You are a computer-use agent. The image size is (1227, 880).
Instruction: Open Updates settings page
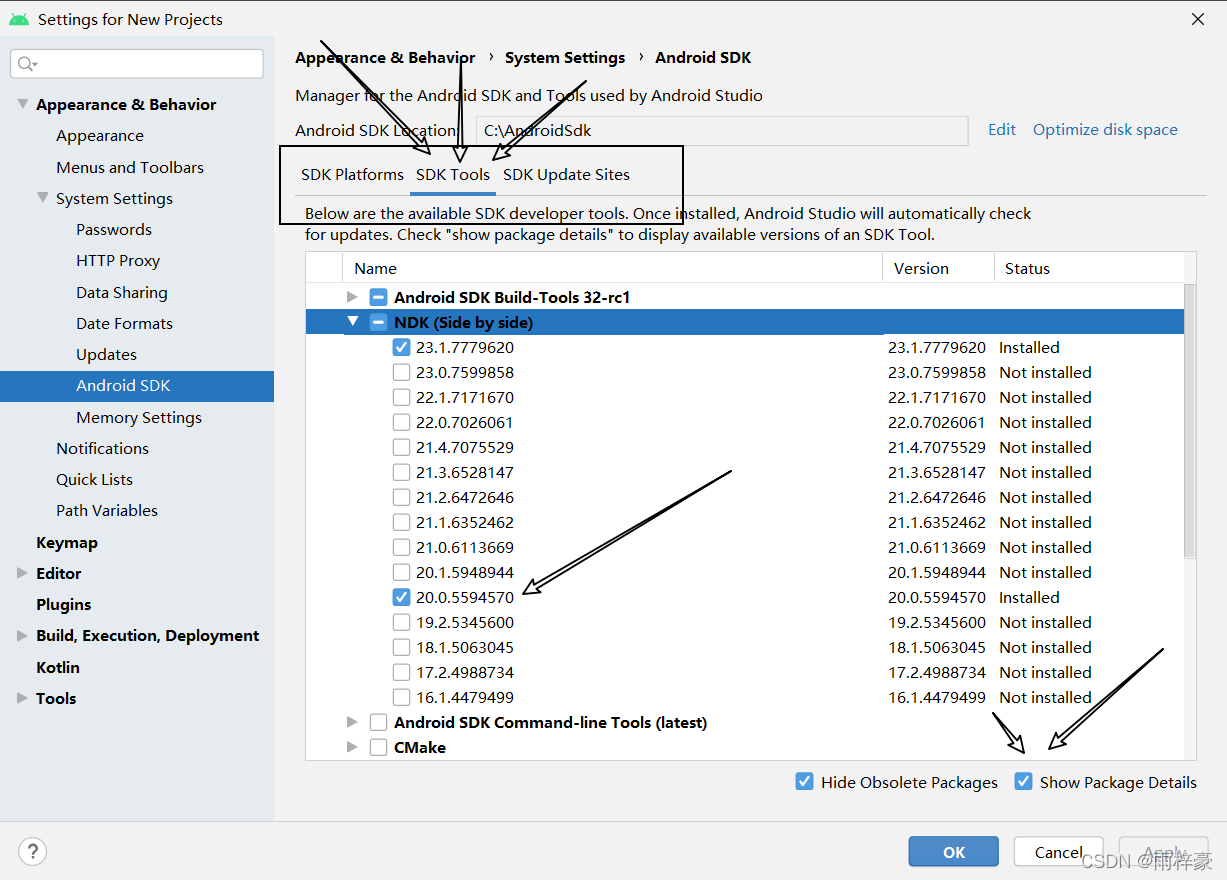[106, 354]
